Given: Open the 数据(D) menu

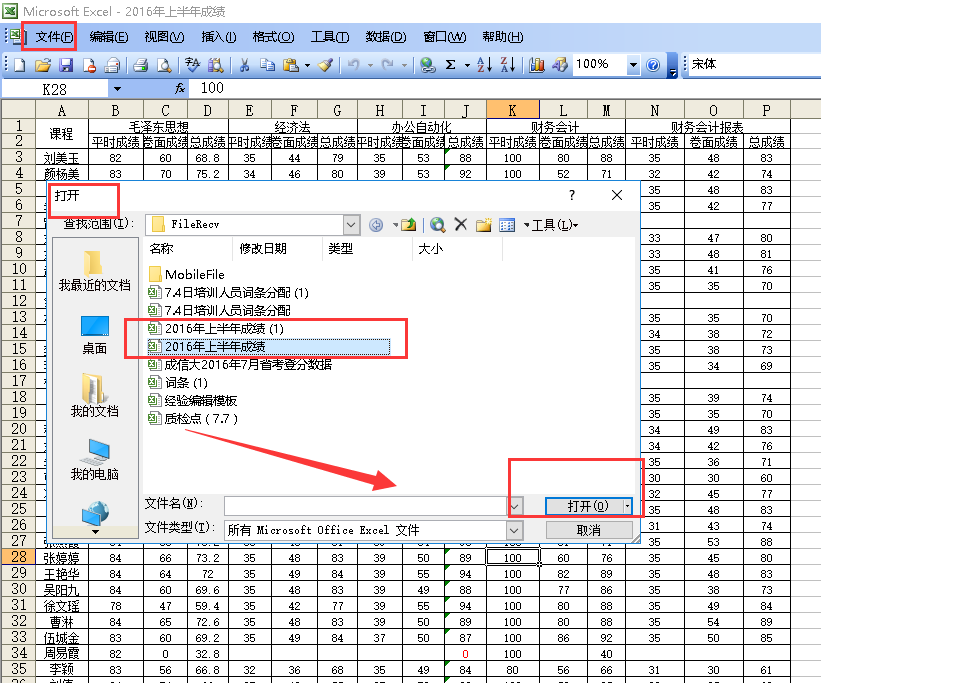Looking at the screenshot, I should click(x=386, y=37).
